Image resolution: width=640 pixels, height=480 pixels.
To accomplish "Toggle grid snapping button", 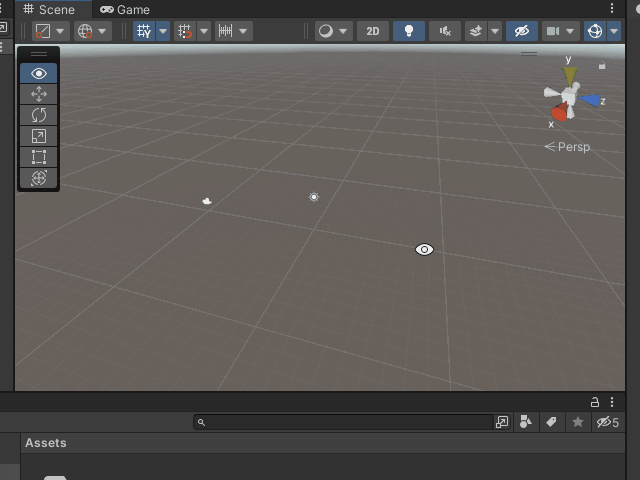I will click(185, 31).
